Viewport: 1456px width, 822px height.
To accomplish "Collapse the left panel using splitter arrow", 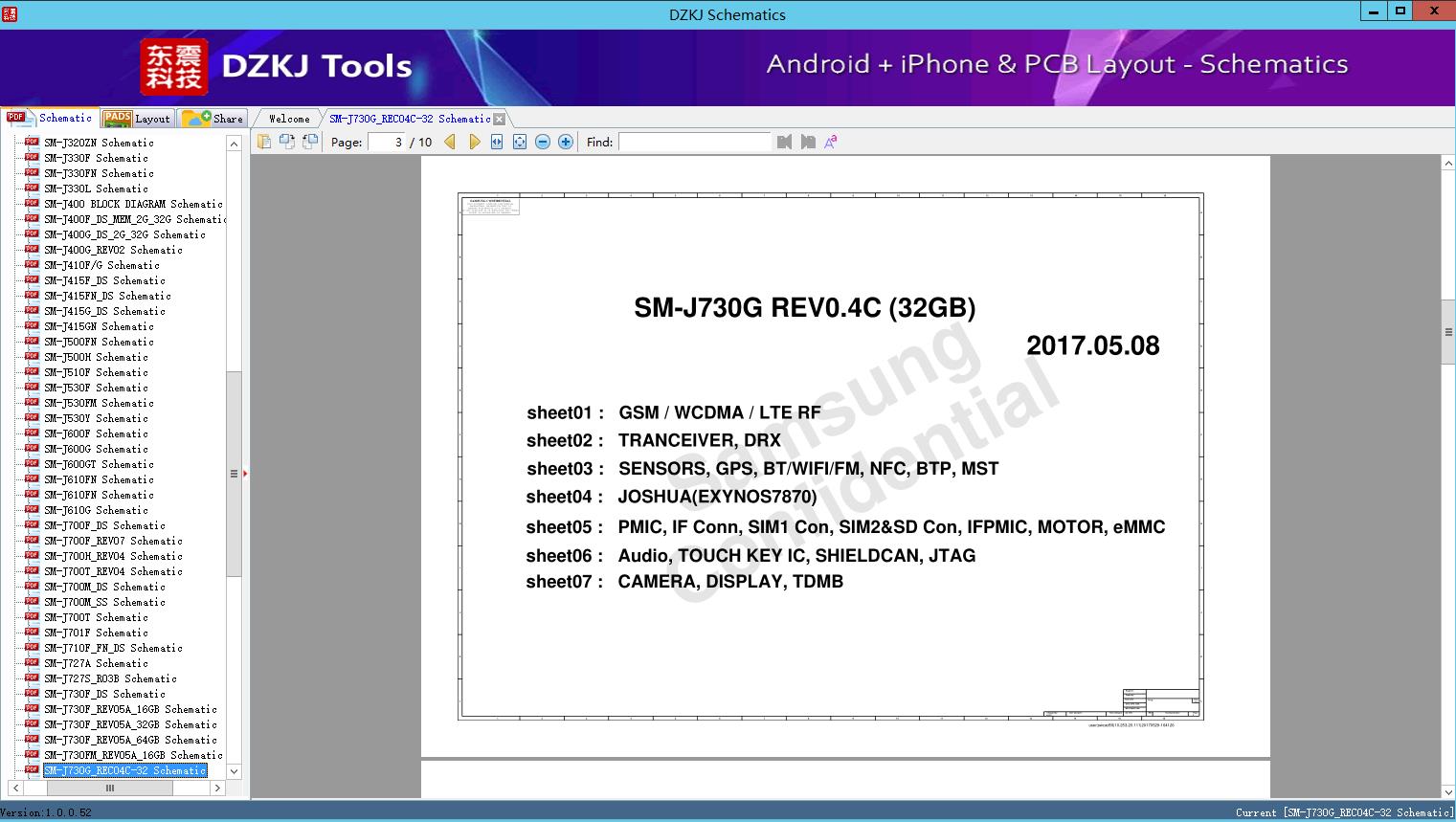I will [x=245, y=474].
